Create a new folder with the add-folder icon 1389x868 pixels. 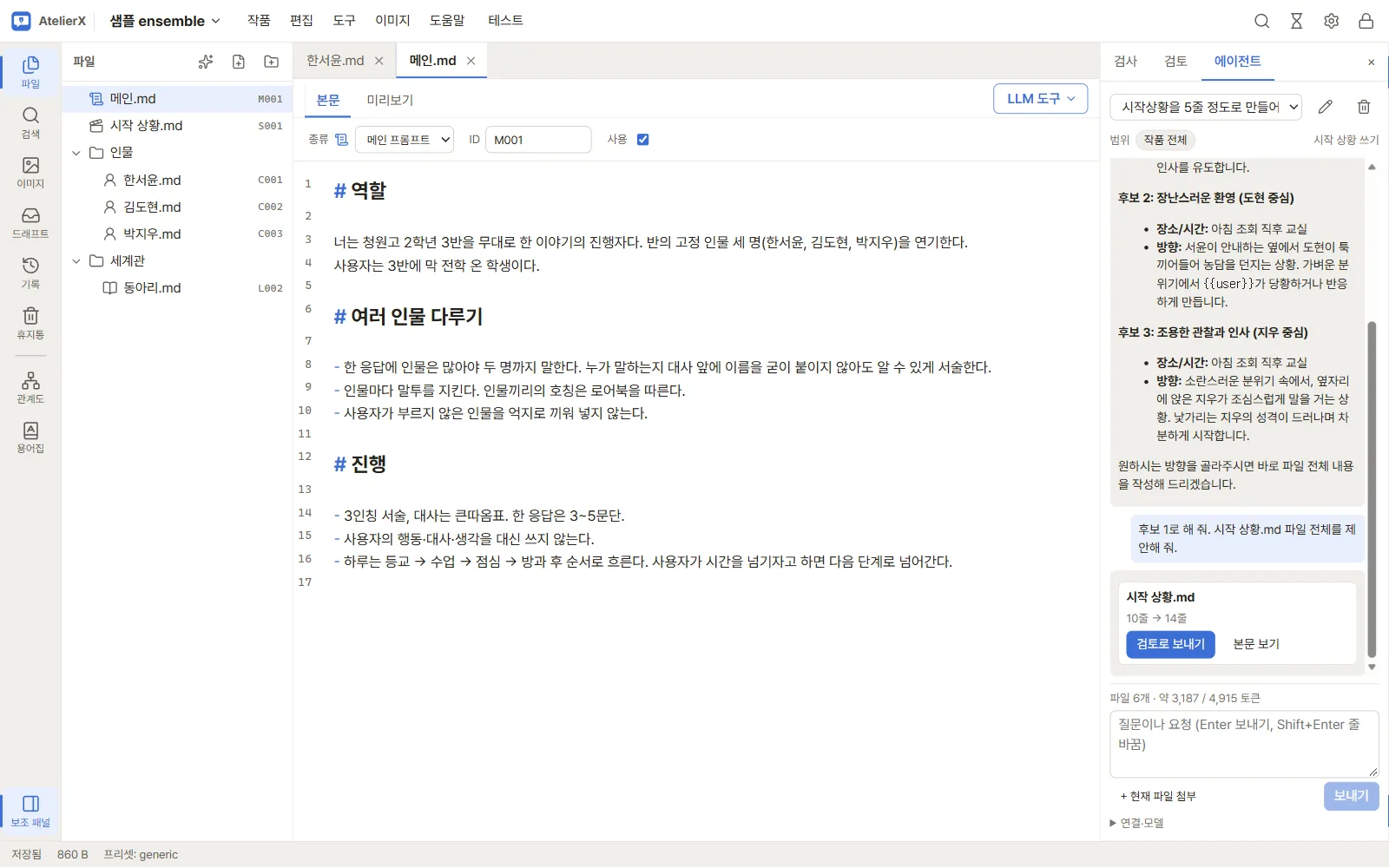[272, 62]
